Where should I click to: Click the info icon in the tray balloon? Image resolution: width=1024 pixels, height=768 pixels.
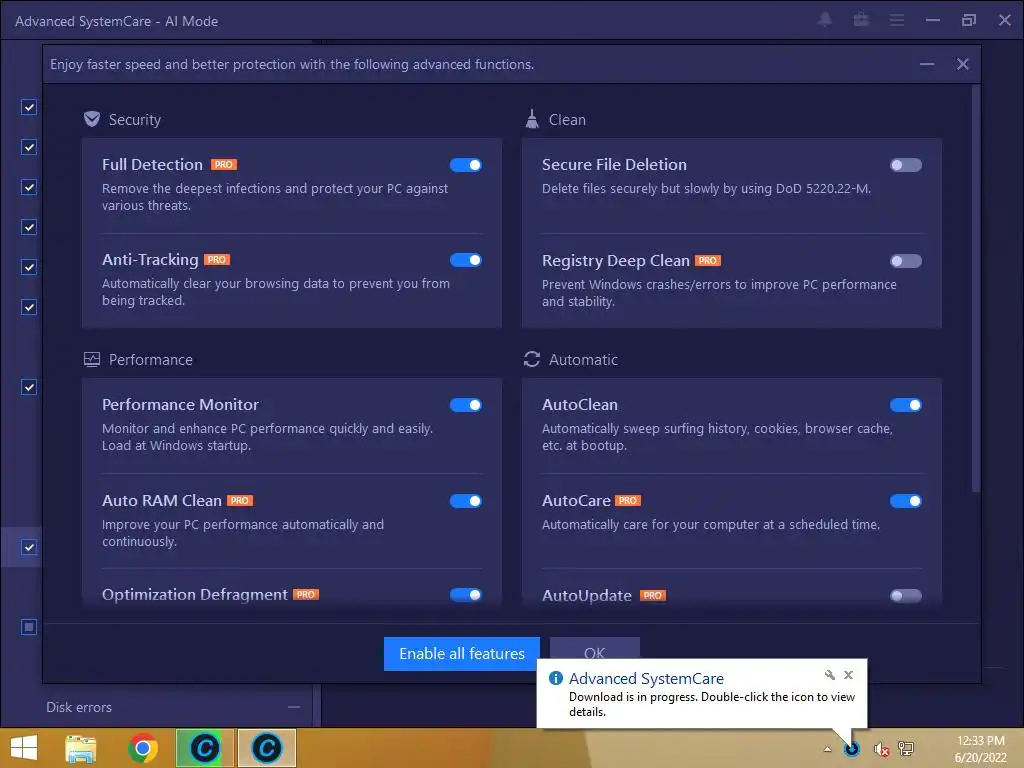pos(556,679)
